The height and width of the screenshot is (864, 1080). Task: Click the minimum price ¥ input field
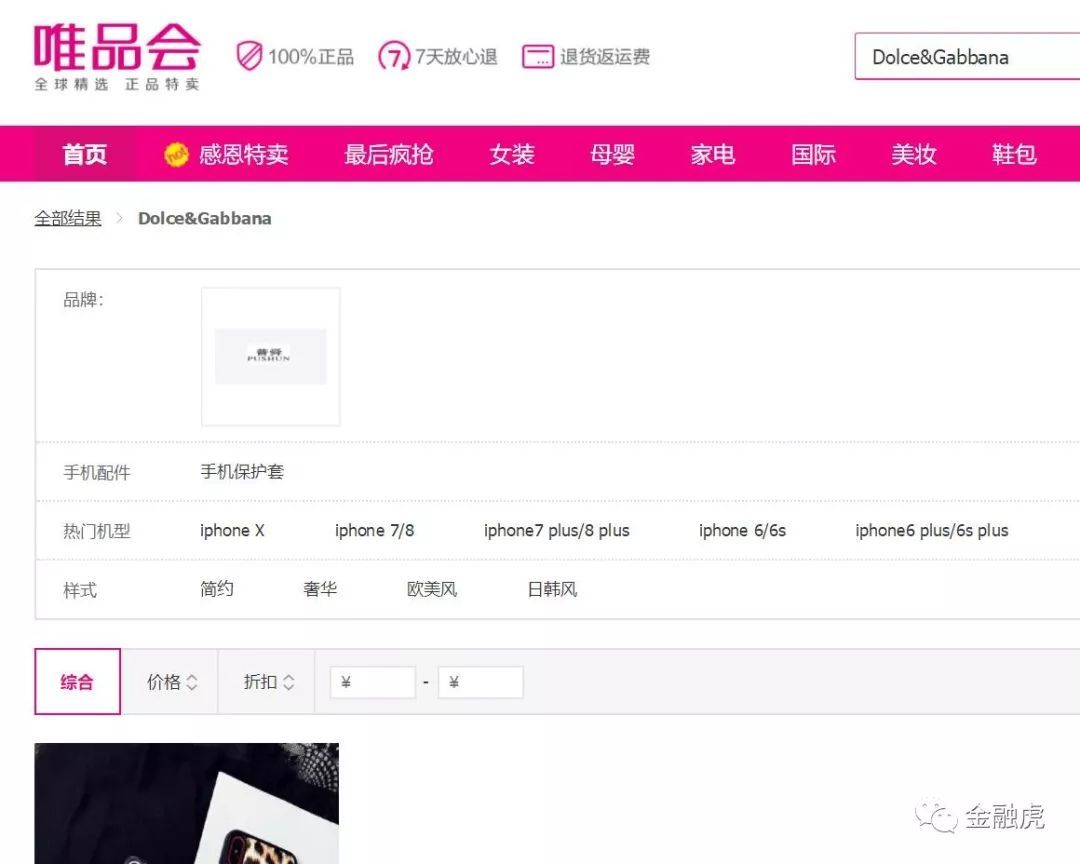coord(372,681)
